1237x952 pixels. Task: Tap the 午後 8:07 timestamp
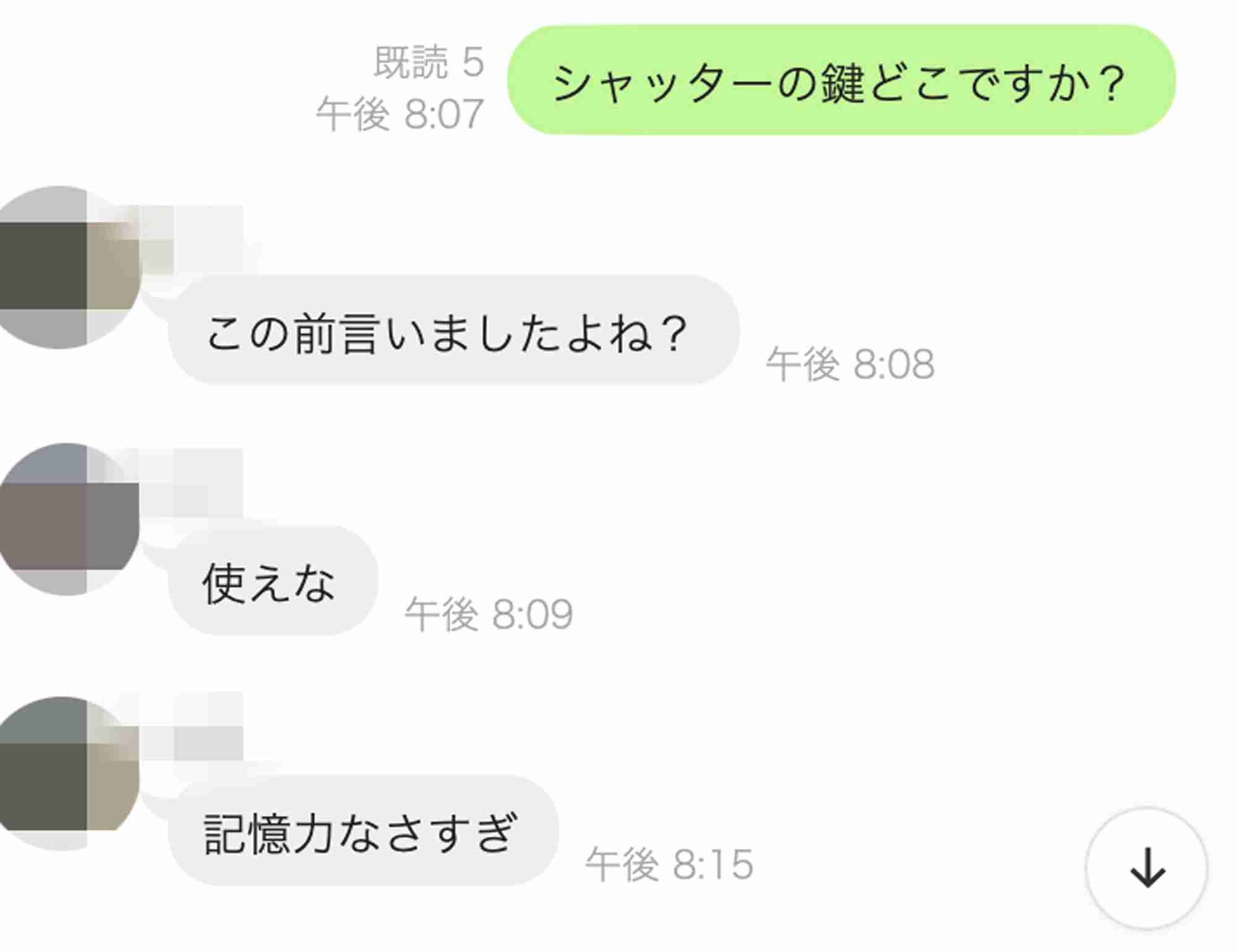(400, 114)
